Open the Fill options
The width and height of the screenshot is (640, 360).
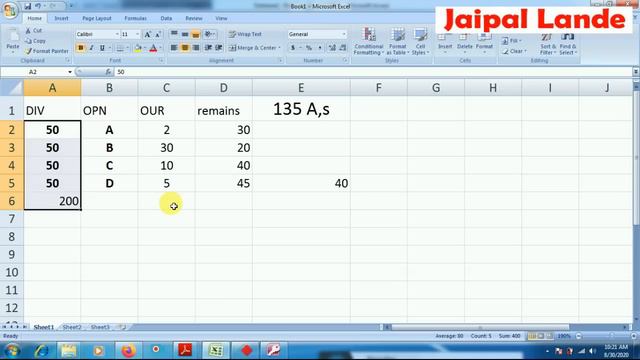511,41
